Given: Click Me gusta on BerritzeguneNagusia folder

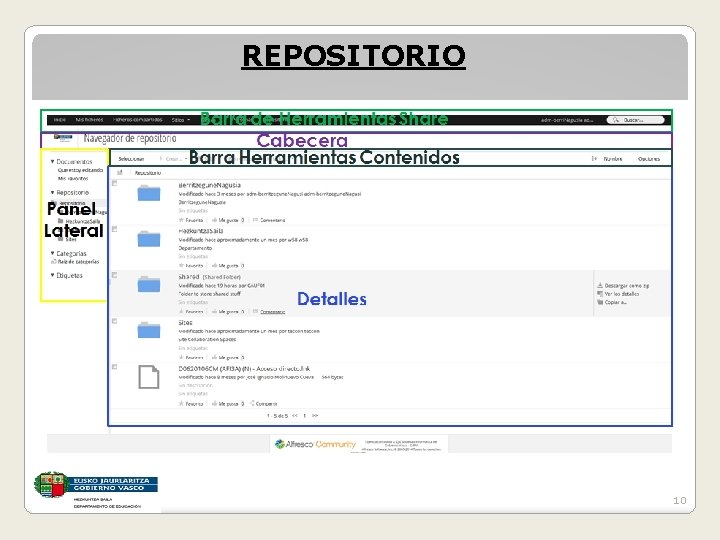Looking at the screenshot, I should (x=228, y=220).
